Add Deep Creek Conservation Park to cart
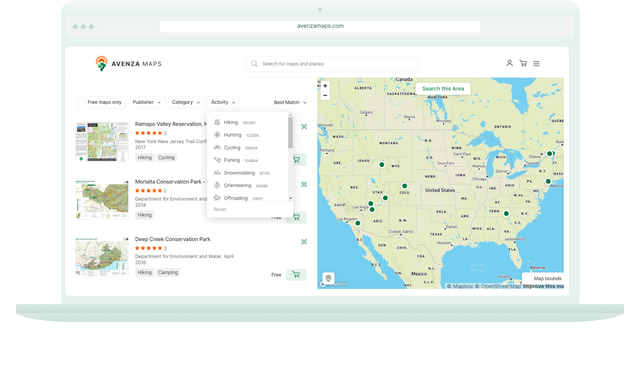This screenshot has height=369, width=640. tap(296, 275)
